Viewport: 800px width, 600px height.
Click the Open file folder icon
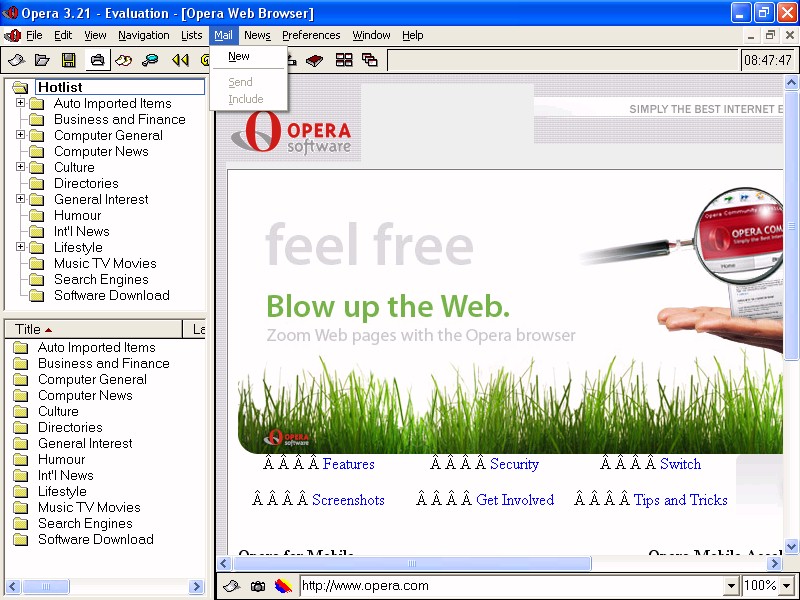(42, 60)
